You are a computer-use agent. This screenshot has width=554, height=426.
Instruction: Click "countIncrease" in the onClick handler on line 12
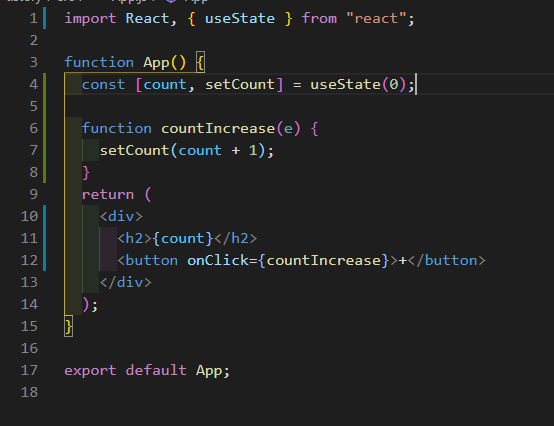click(x=324, y=261)
